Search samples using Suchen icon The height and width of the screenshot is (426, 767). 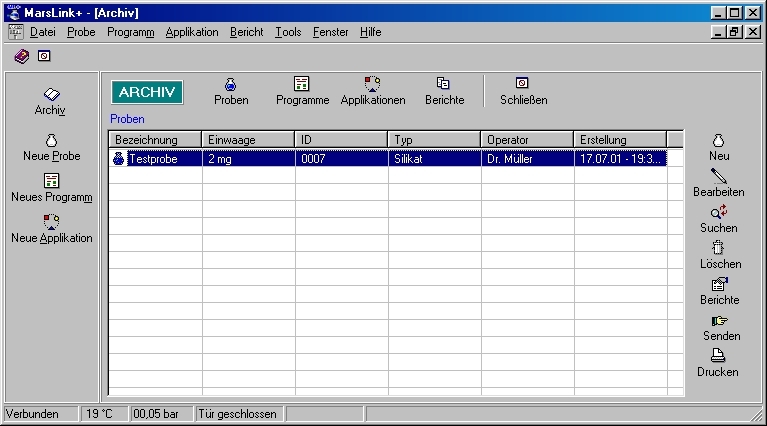[x=718, y=213]
